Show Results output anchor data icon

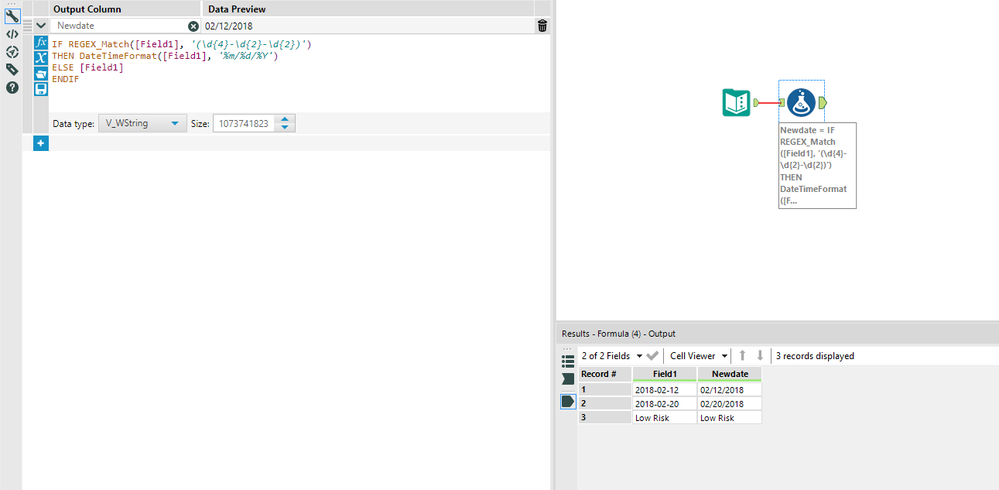tap(568, 401)
